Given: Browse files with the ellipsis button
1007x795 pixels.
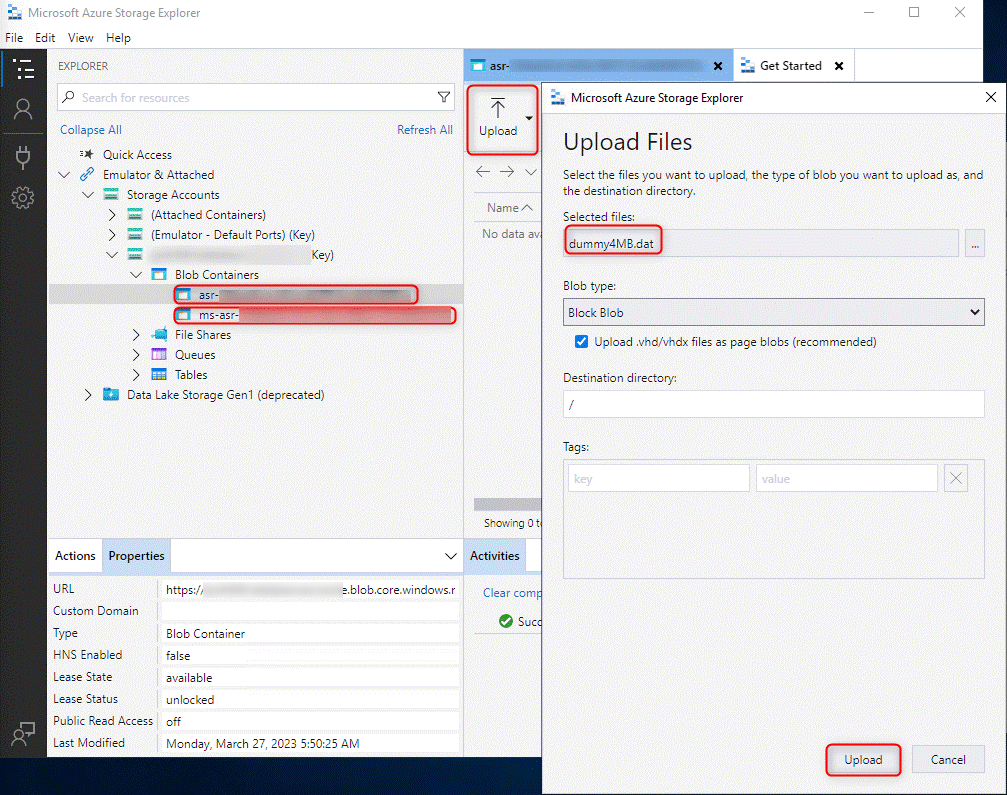Looking at the screenshot, I should pos(974,243).
